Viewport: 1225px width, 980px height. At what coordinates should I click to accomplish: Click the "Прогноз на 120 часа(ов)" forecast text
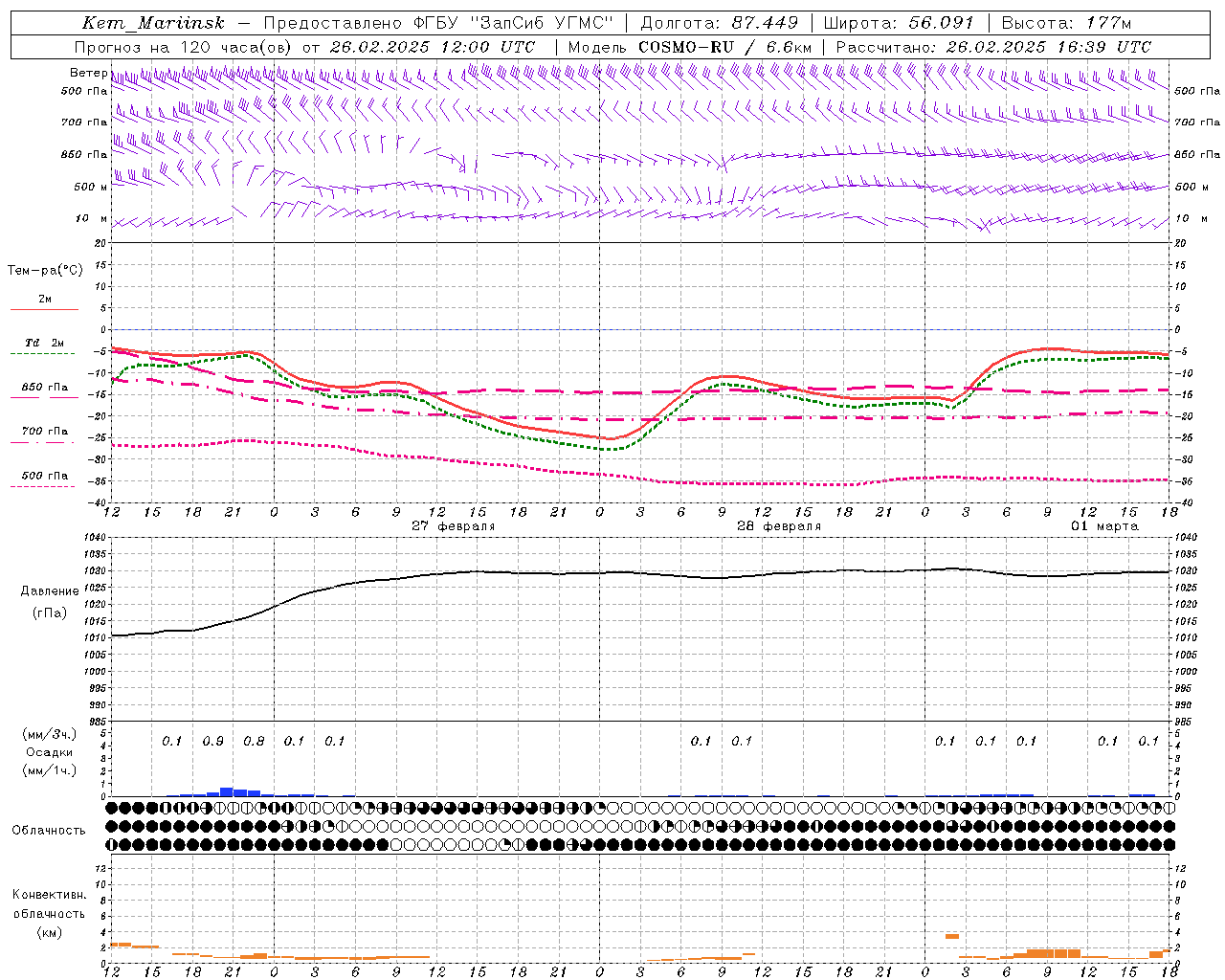(x=184, y=47)
